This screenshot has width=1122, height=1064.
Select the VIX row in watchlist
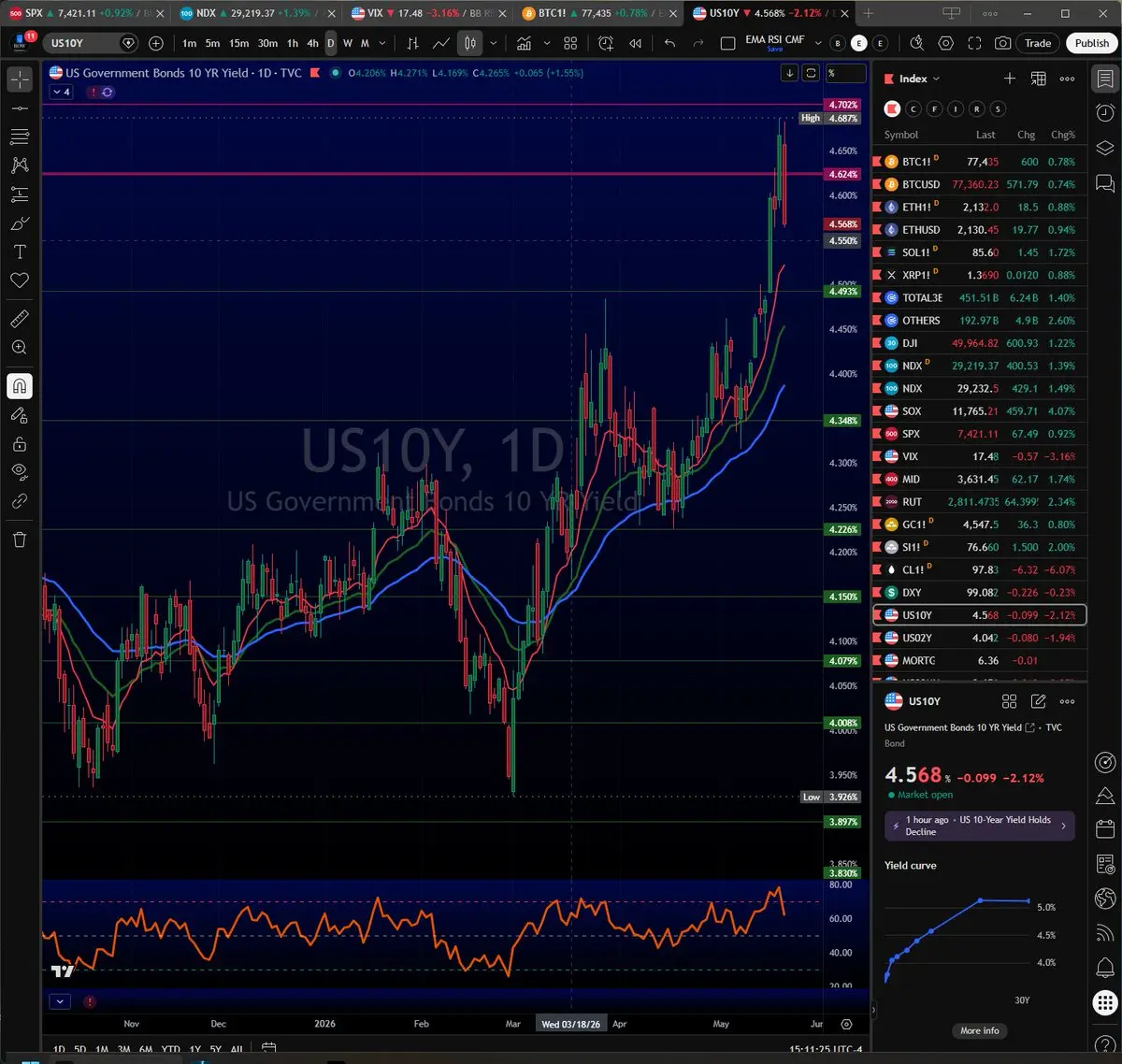(x=979, y=456)
